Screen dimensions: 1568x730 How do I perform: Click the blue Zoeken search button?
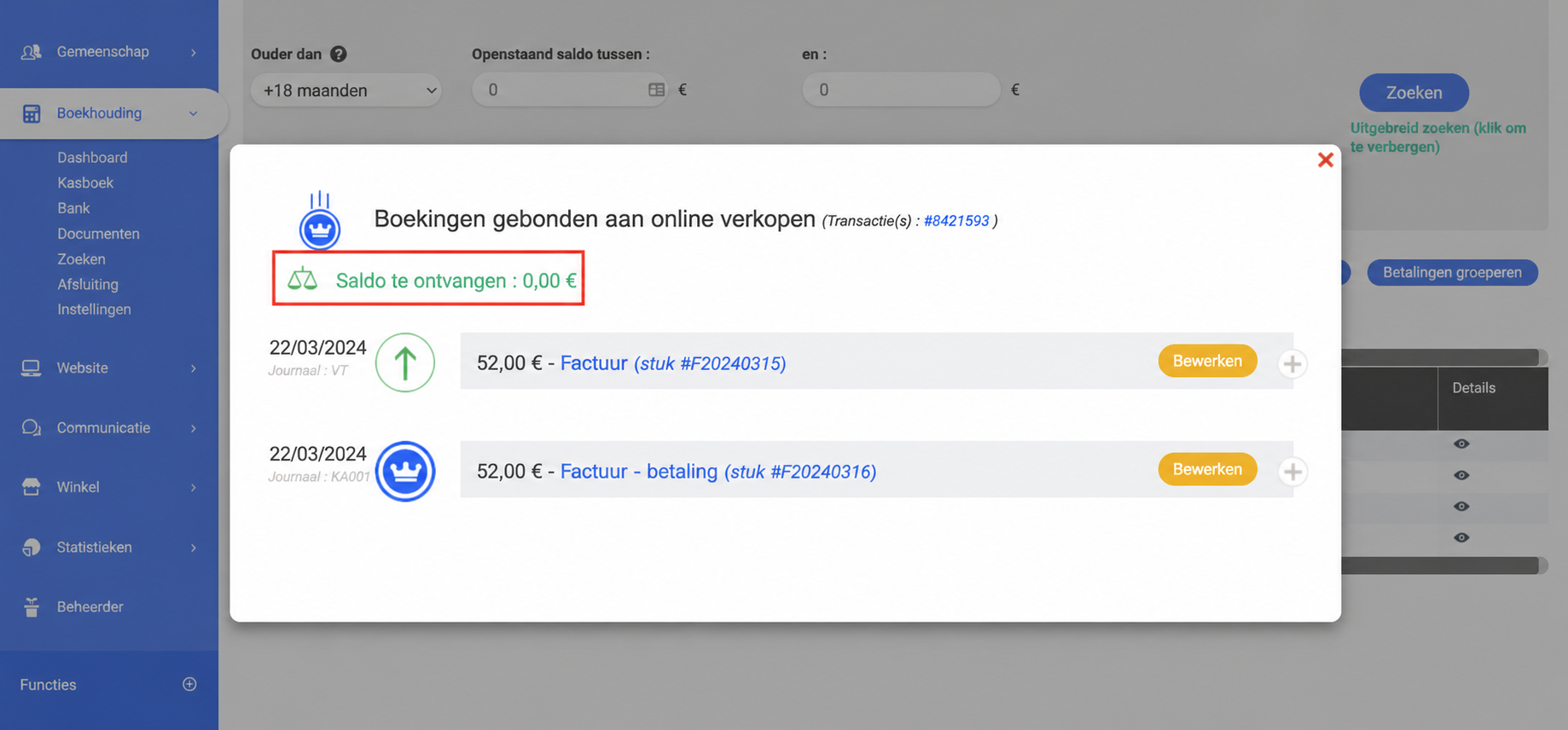coord(1414,93)
